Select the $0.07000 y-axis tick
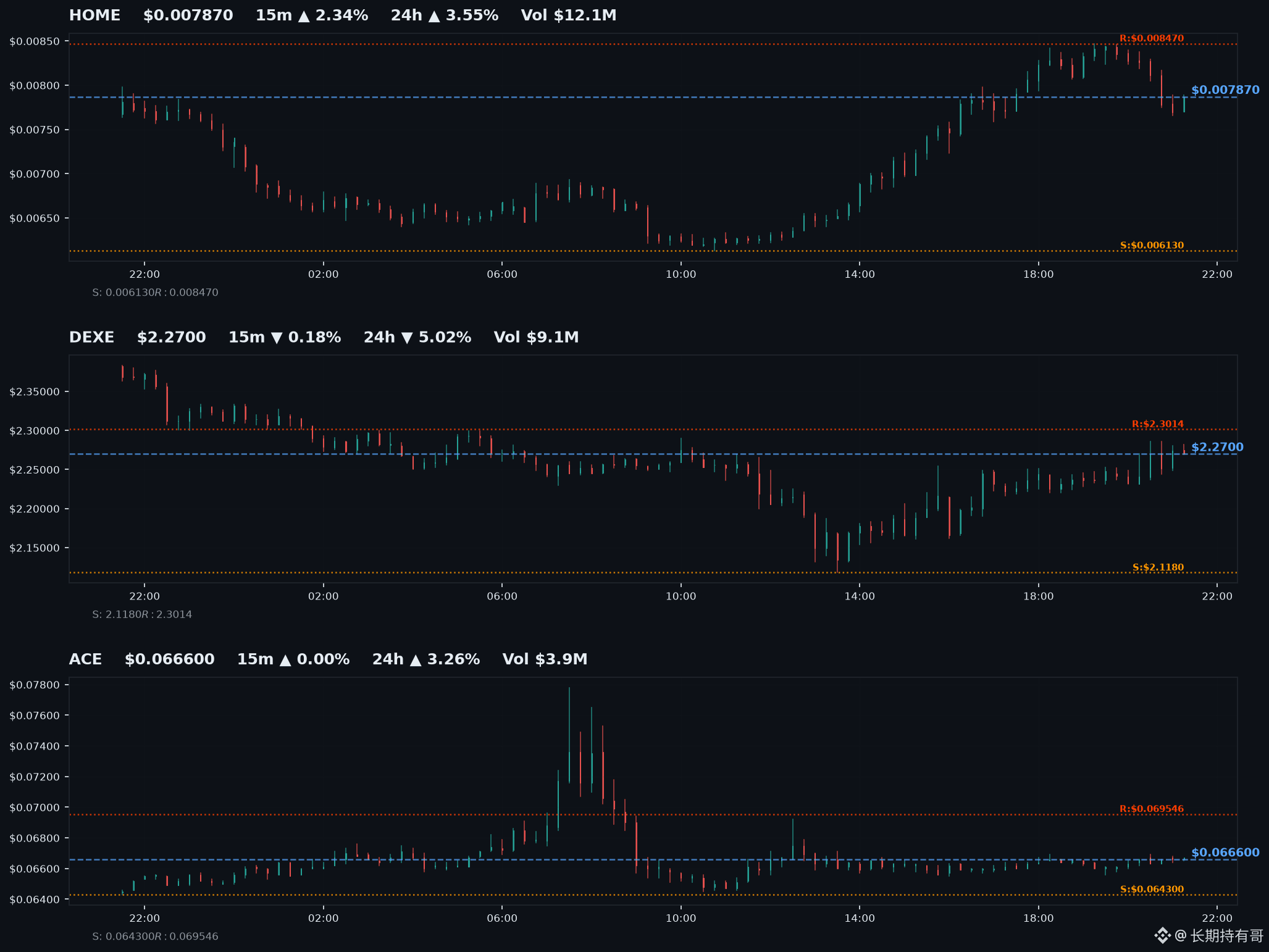 tap(35, 808)
